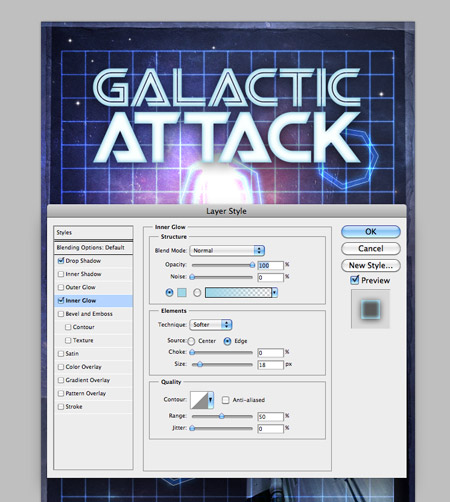Enable the Outer Glow checkbox
Viewport: 450px width, 502px height.
coord(61,287)
